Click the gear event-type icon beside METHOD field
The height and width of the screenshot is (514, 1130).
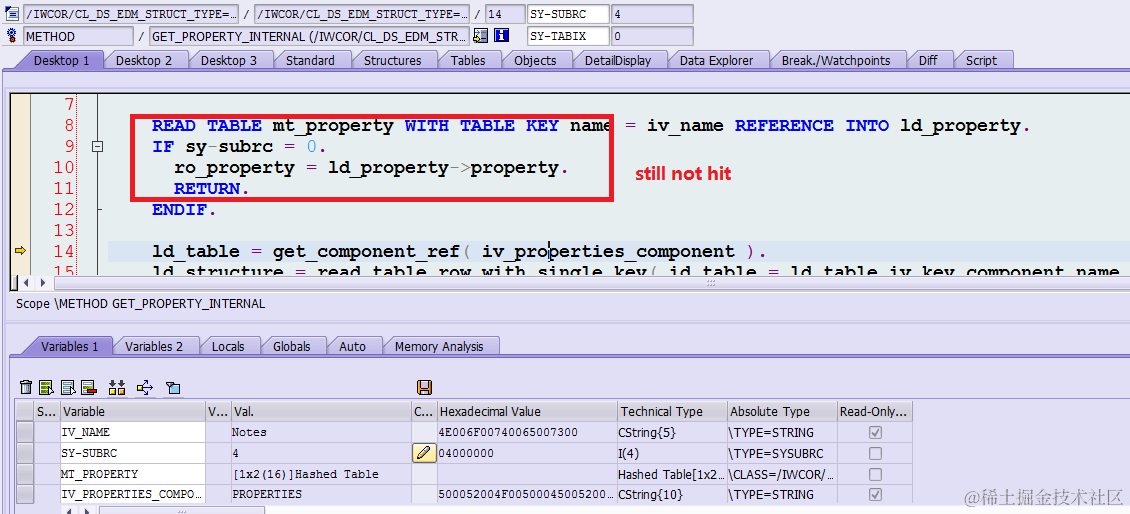[x=12, y=35]
